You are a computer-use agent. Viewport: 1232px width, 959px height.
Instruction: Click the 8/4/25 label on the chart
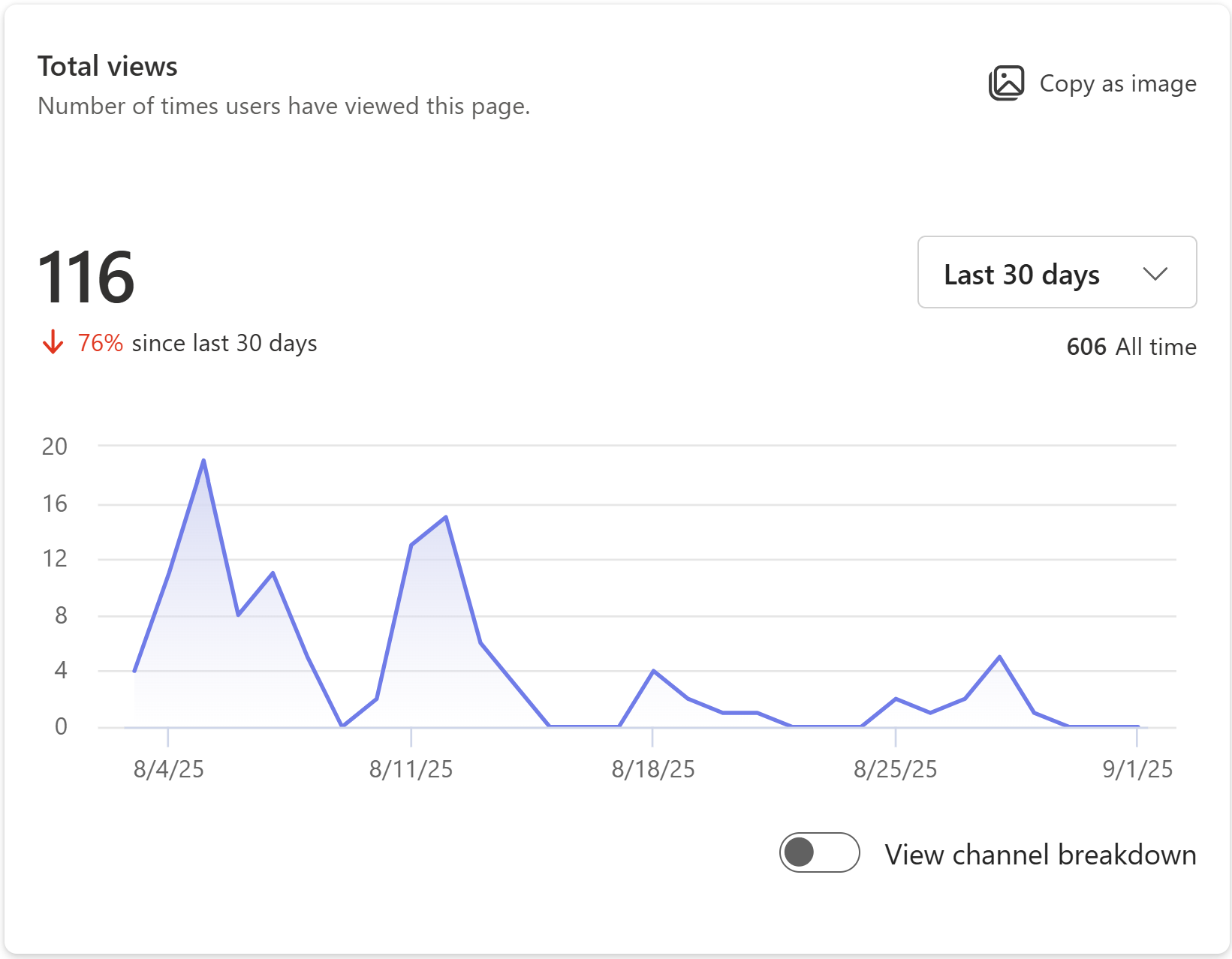[168, 768]
